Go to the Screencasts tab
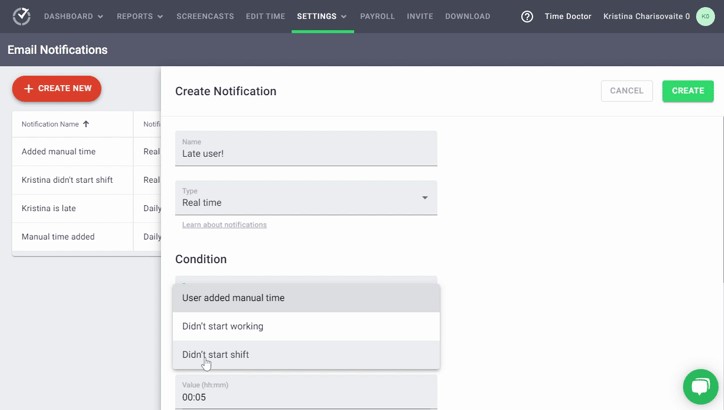Image resolution: width=724 pixels, height=410 pixels. (x=205, y=17)
